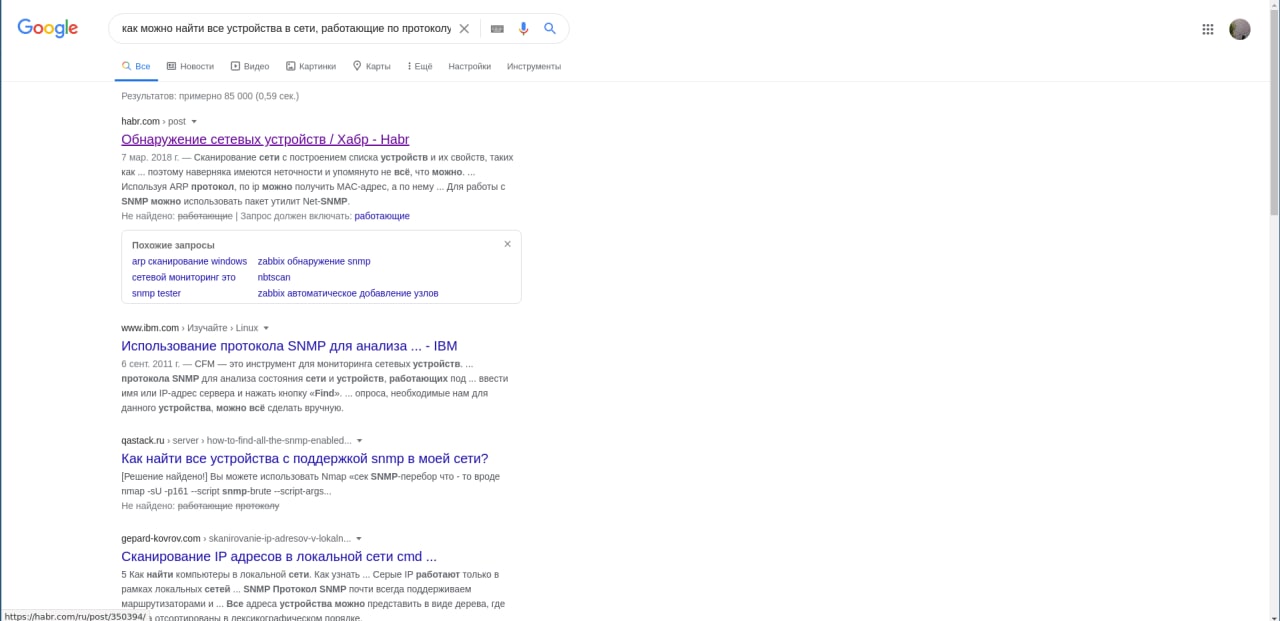Image resolution: width=1280 pixels, height=621 pixels.
Task: Focus the Google search input field
Action: [x=286, y=29]
